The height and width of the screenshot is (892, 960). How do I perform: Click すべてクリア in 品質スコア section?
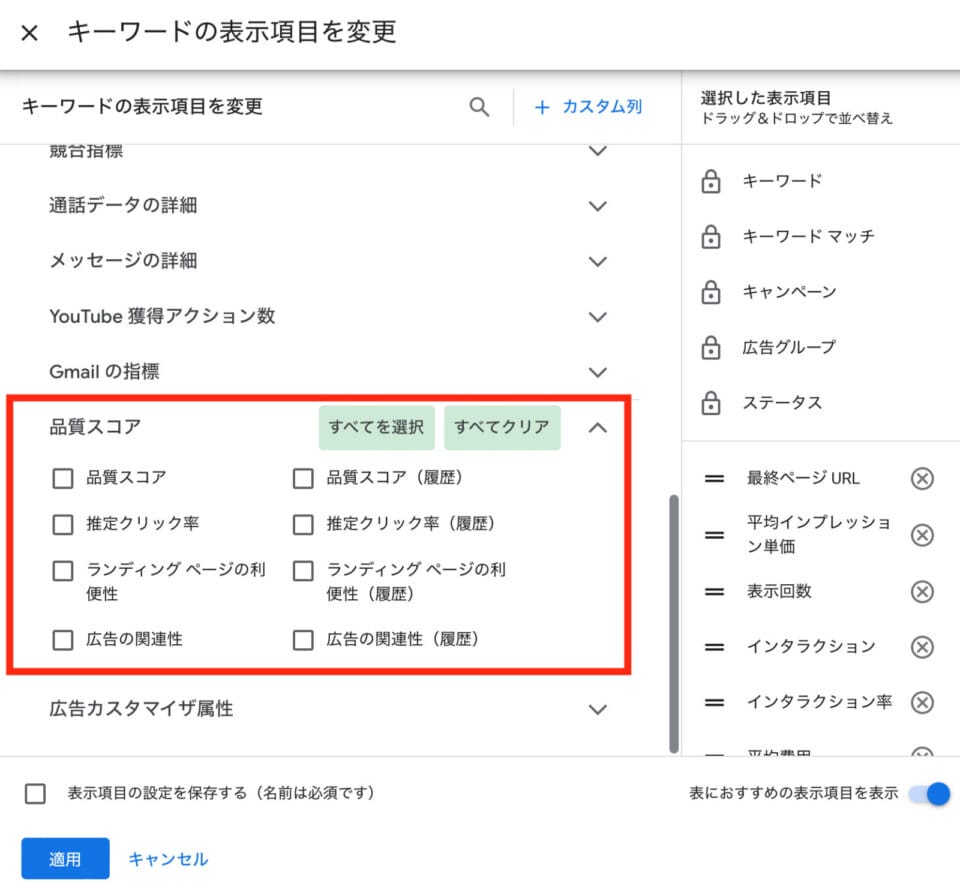click(x=502, y=427)
